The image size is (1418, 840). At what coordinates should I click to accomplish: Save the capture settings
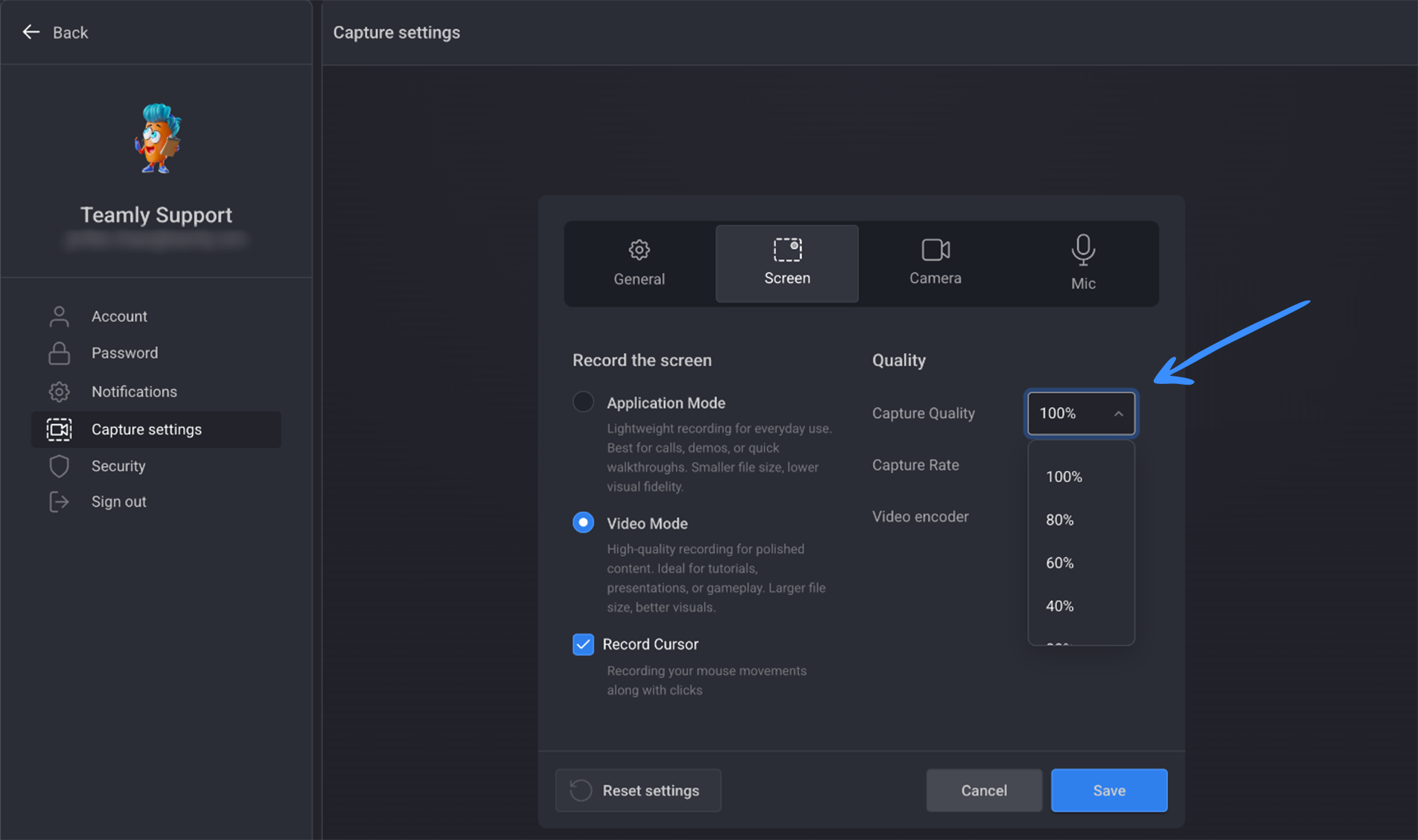pyautogui.click(x=1109, y=790)
